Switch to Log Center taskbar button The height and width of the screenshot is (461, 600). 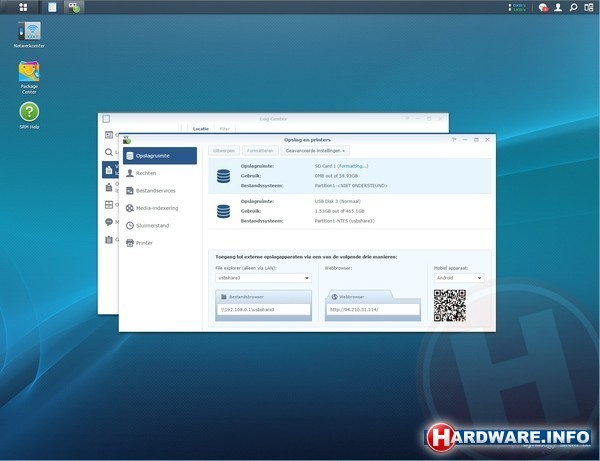52,7
